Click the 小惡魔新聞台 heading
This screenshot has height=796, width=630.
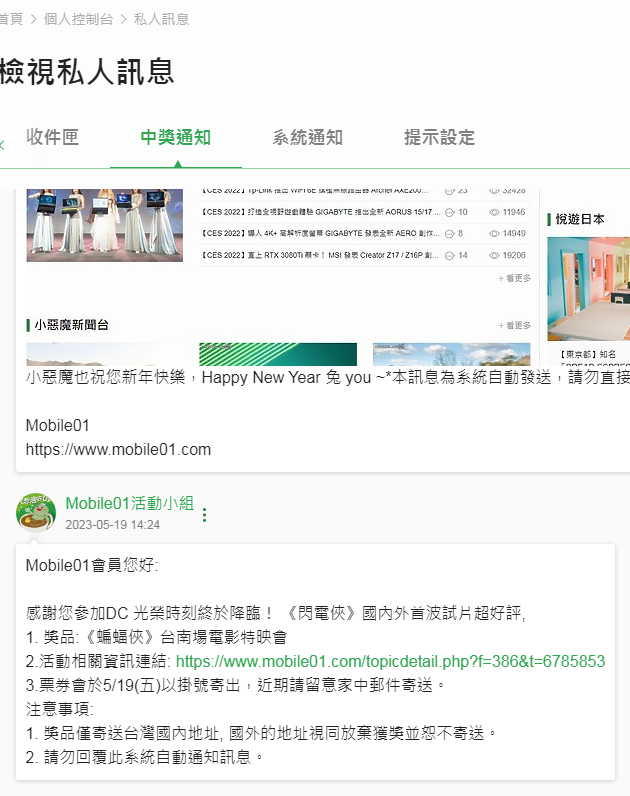[72, 325]
